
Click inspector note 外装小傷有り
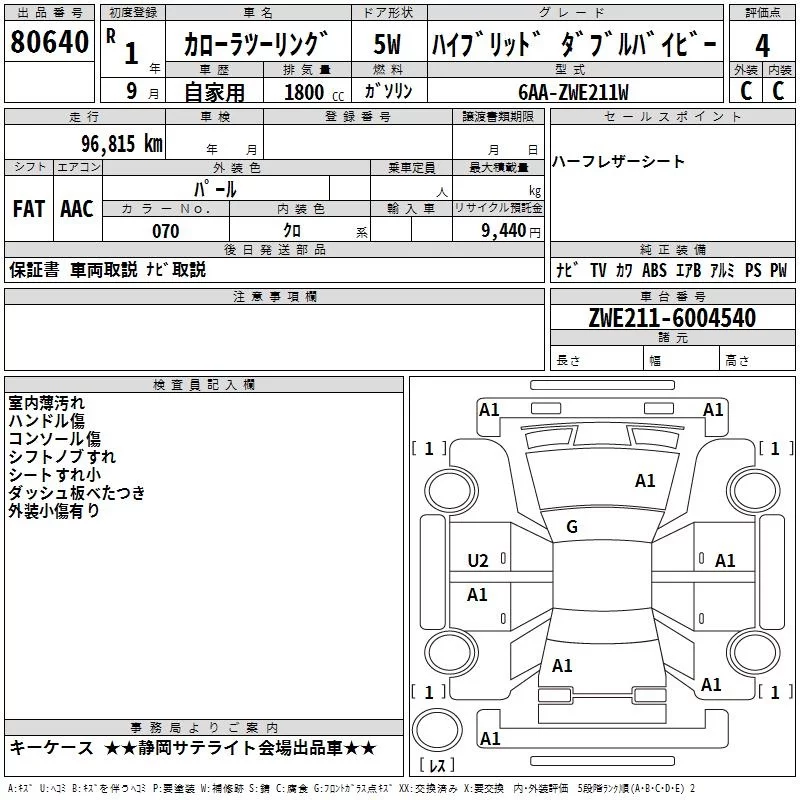click(x=54, y=511)
